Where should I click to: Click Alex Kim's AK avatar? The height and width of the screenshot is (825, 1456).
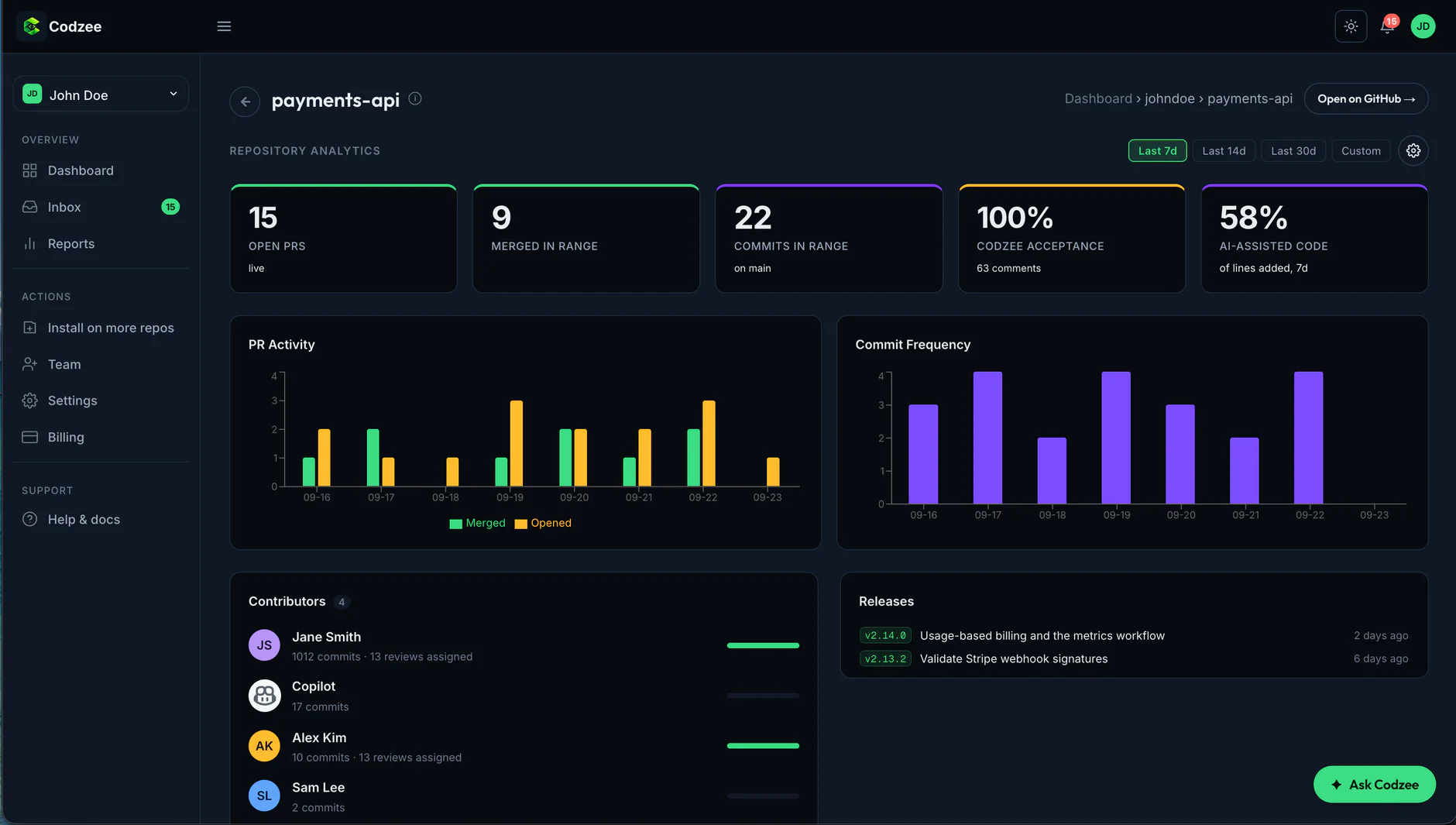pos(264,746)
